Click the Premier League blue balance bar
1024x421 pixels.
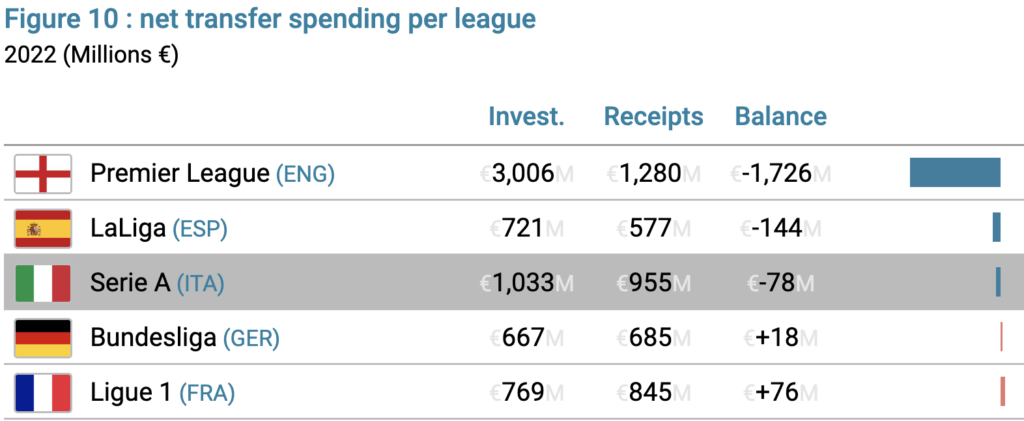point(955,172)
